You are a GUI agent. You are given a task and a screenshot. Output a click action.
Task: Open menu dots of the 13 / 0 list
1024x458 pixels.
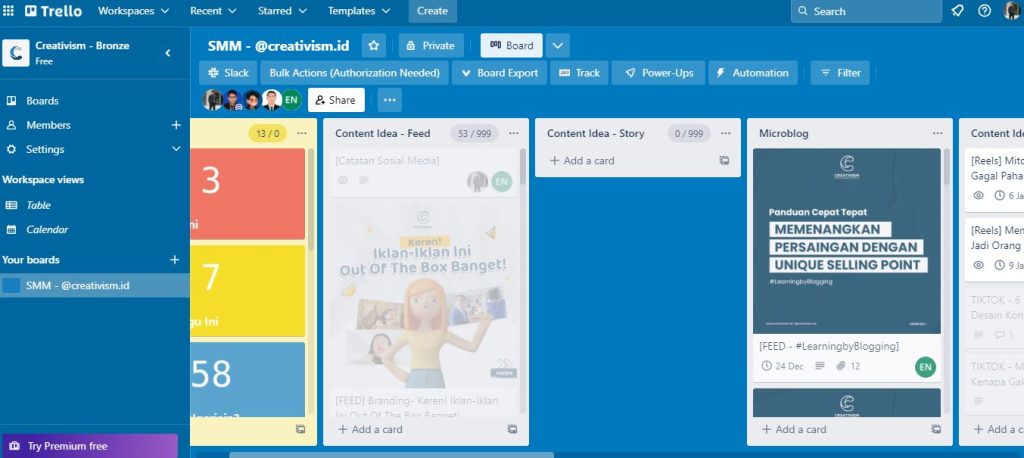pos(302,133)
